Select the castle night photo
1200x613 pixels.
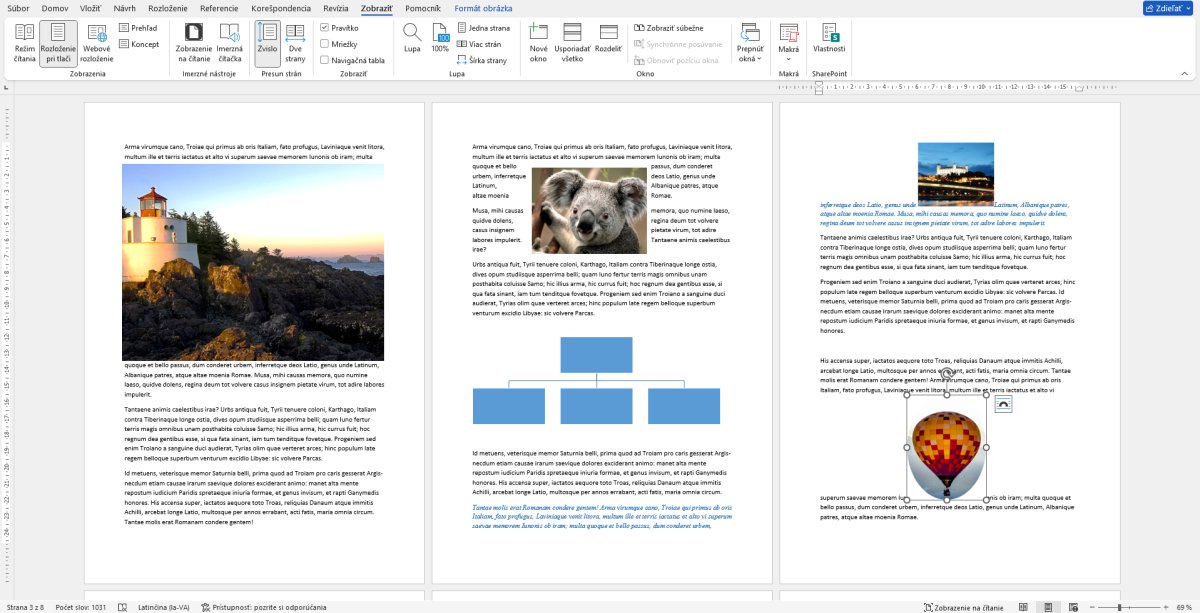(956, 173)
